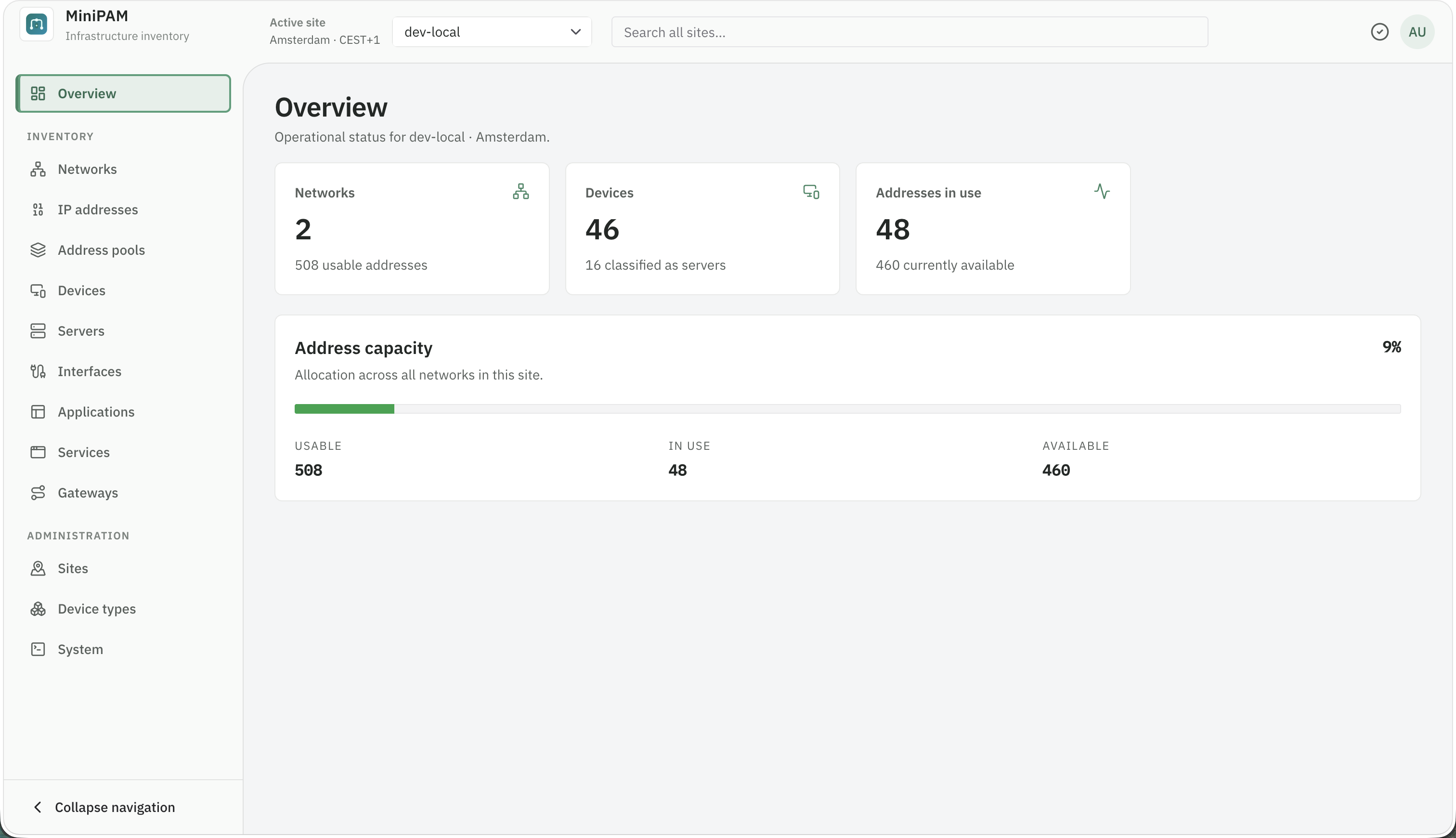Screen dimensions: 1456x838
Task: Click the IP addresses binary icon
Action: pos(38,209)
